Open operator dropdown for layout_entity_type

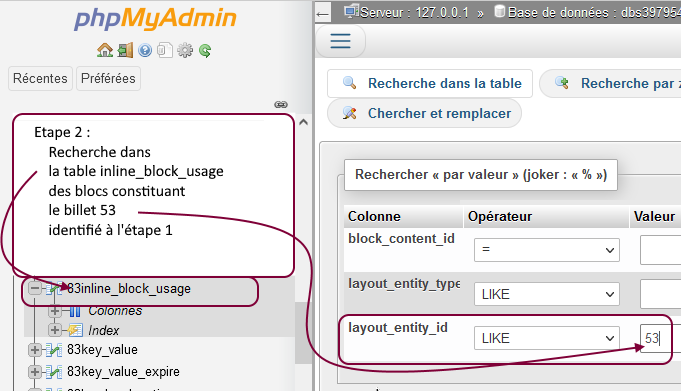tap(547, 294)
